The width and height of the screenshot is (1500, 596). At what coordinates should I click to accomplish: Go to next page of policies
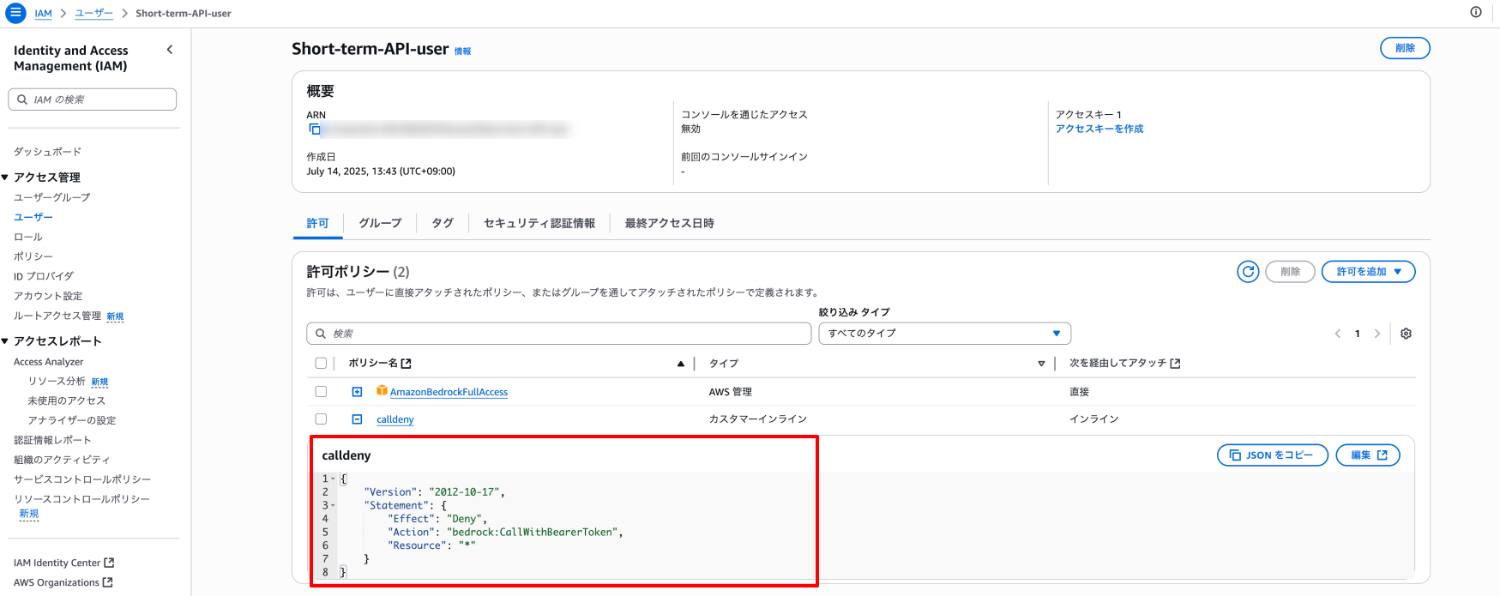pos(1377,333)
